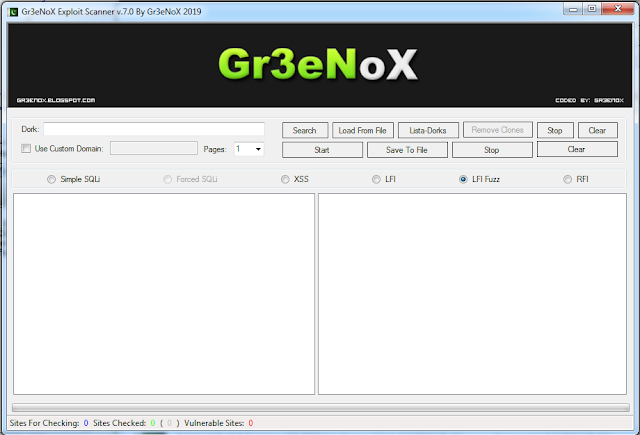Image resolution: width=640 pixels, height=435 pixels.
Task: Switch scan mode to RFI
Action: (568, 180)
